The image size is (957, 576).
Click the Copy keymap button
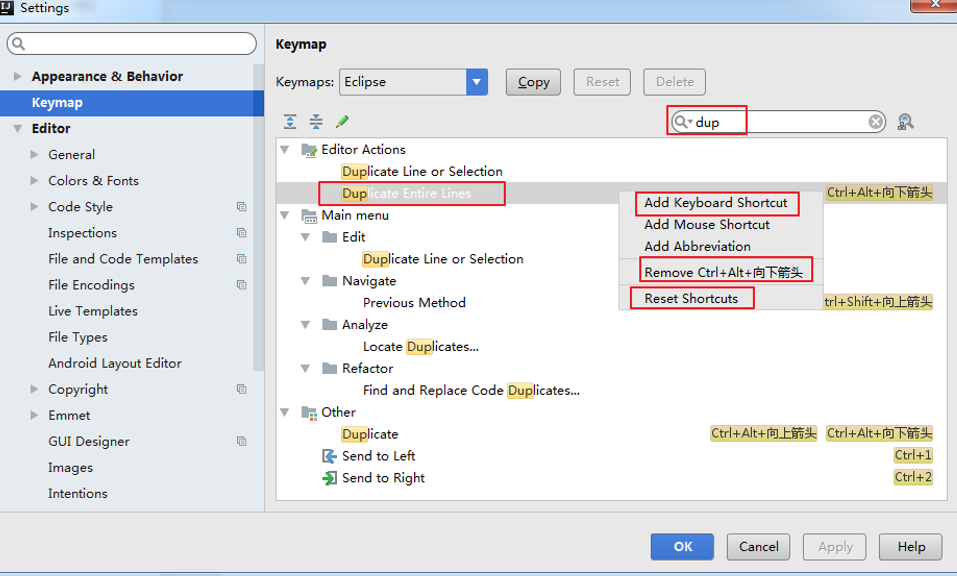533,82
